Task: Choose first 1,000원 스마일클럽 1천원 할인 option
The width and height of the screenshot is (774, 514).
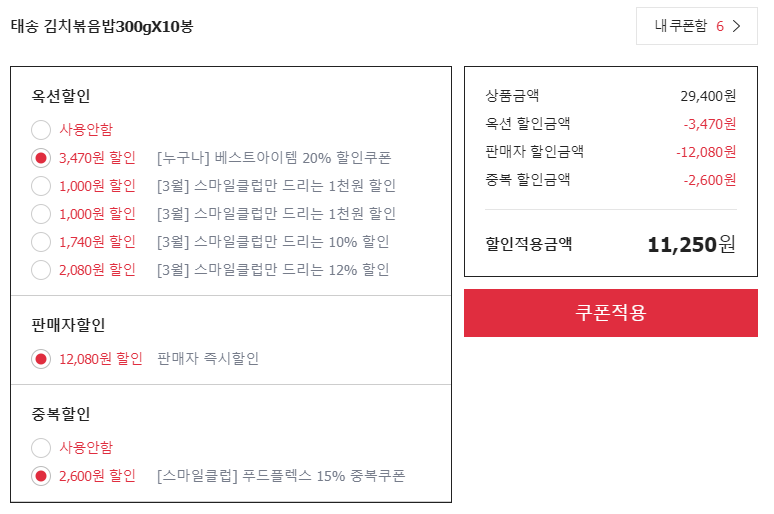Action: click(x=41, y=186)
